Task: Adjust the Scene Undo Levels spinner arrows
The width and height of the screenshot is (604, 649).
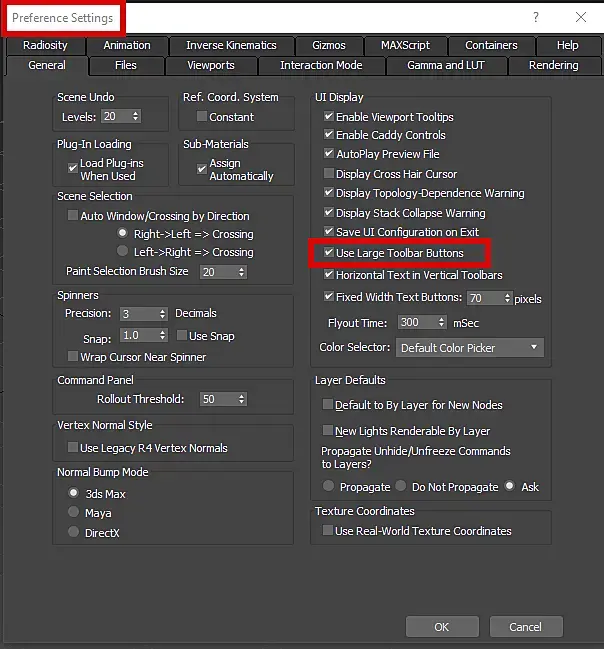Action: click(136, 116)
